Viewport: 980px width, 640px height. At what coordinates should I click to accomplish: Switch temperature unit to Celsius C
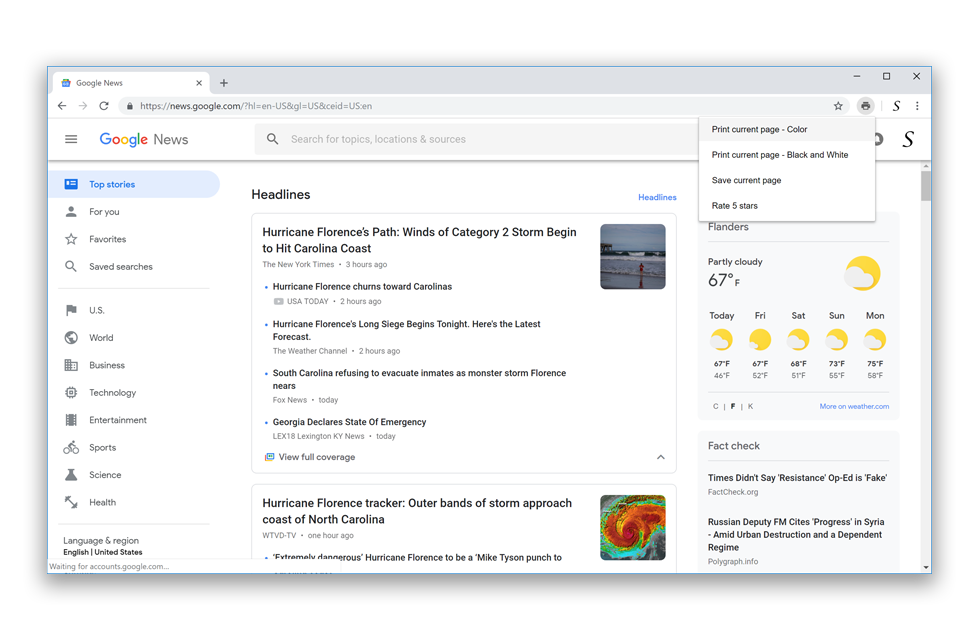[716, 406]
